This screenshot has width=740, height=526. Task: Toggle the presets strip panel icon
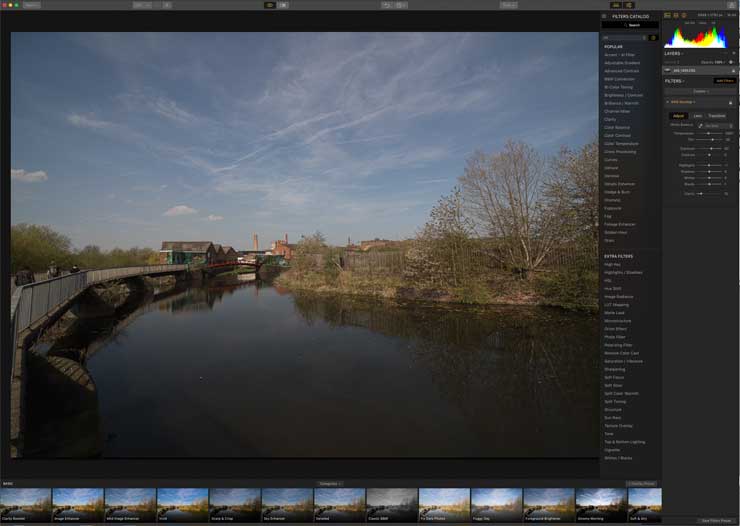click(616, 5)
